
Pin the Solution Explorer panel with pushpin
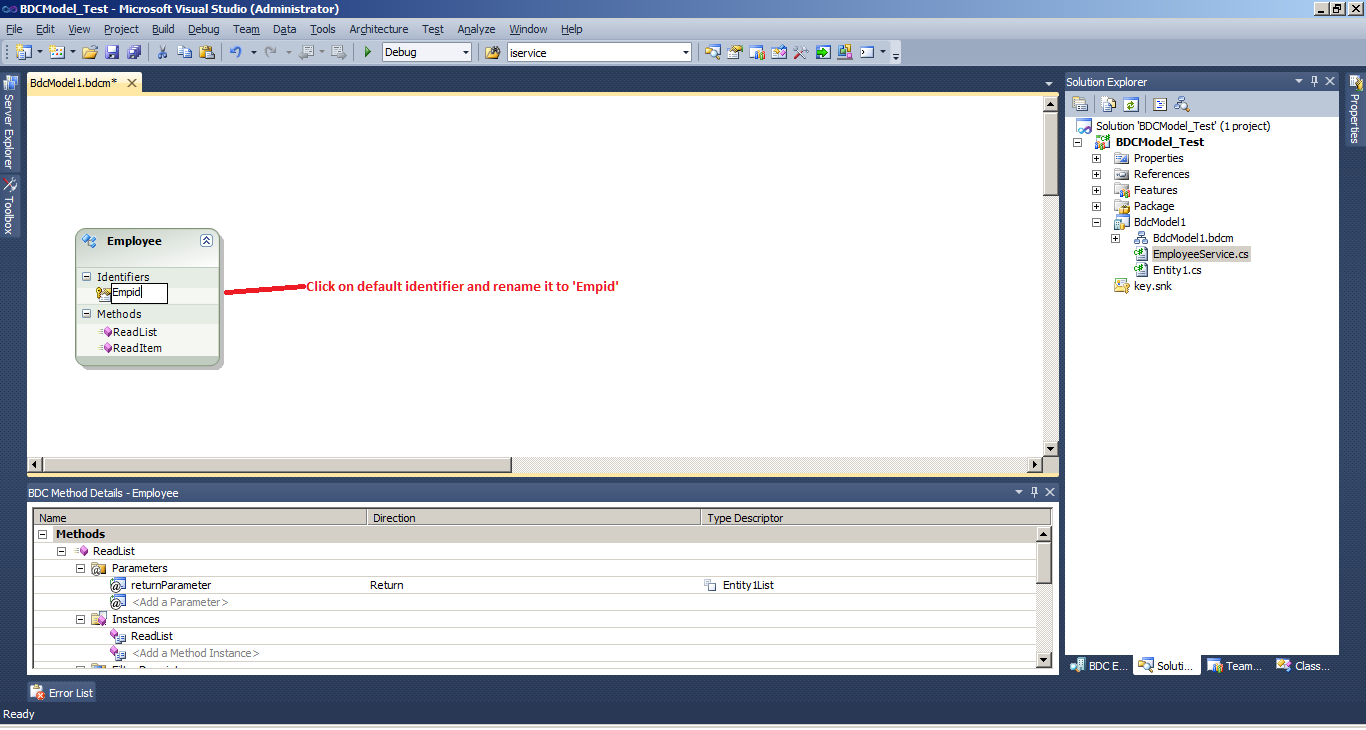click(1314, 81)
